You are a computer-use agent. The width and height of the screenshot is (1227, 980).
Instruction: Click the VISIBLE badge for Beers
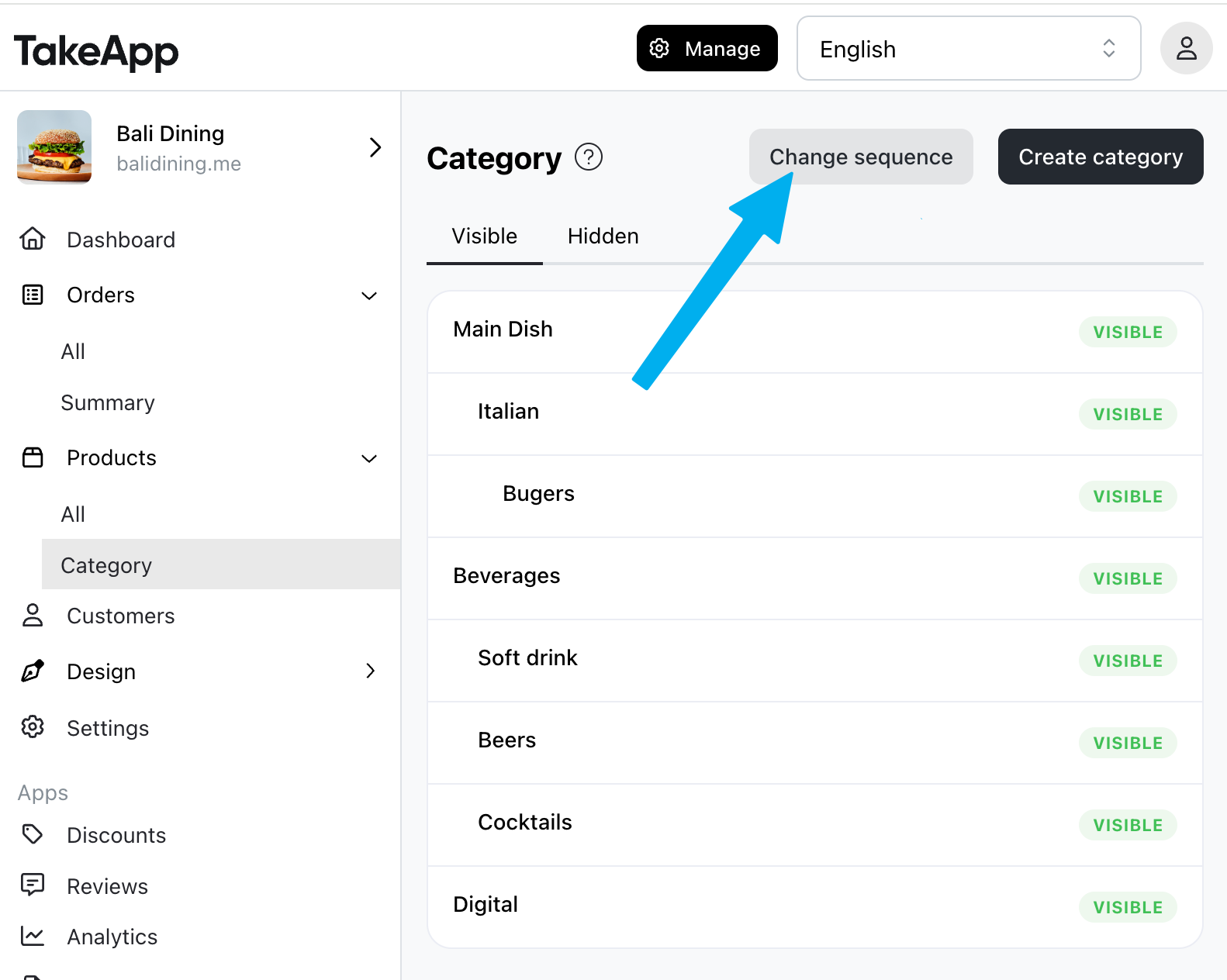1128,743
